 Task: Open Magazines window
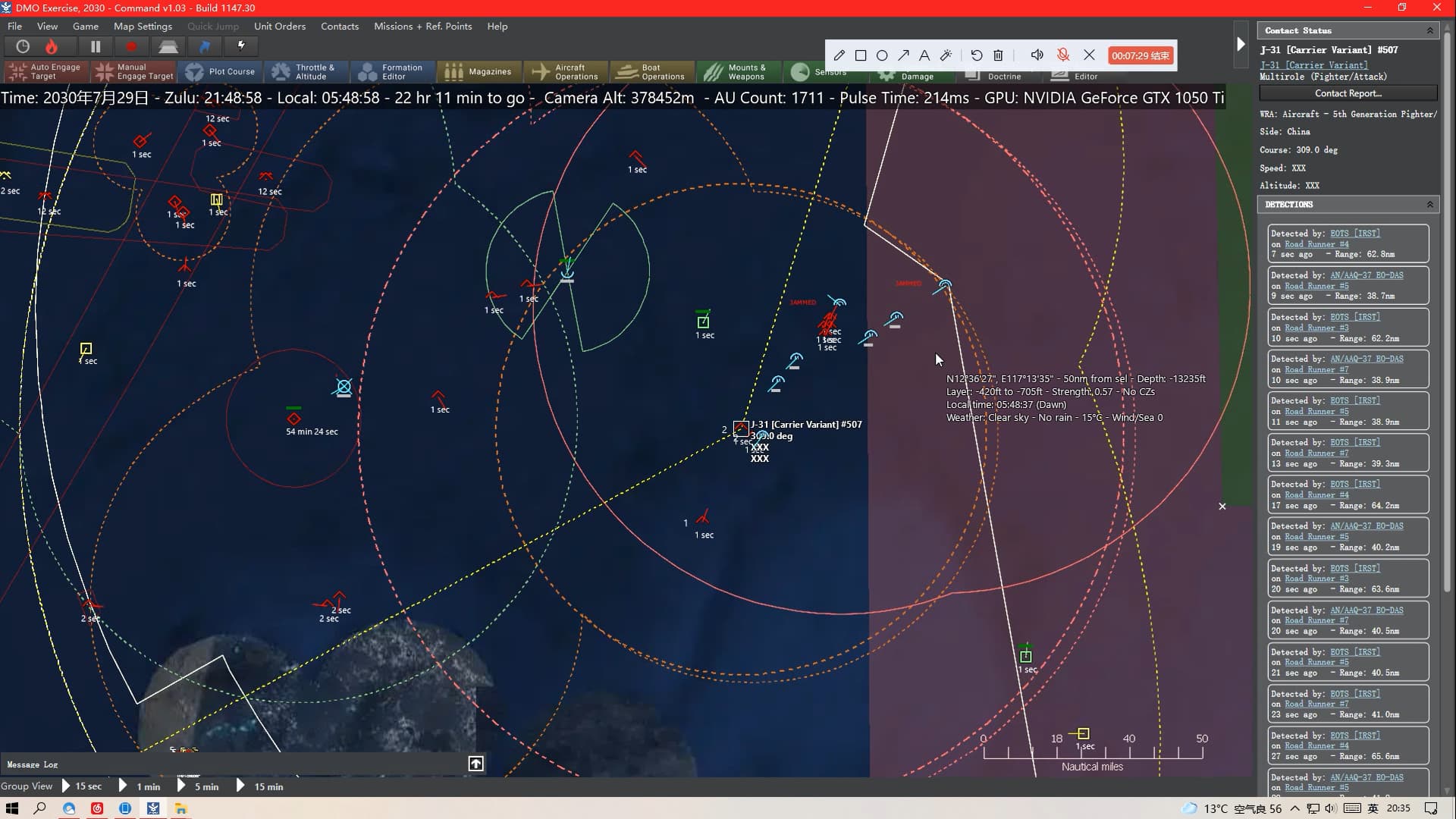(x=479, y=71)
